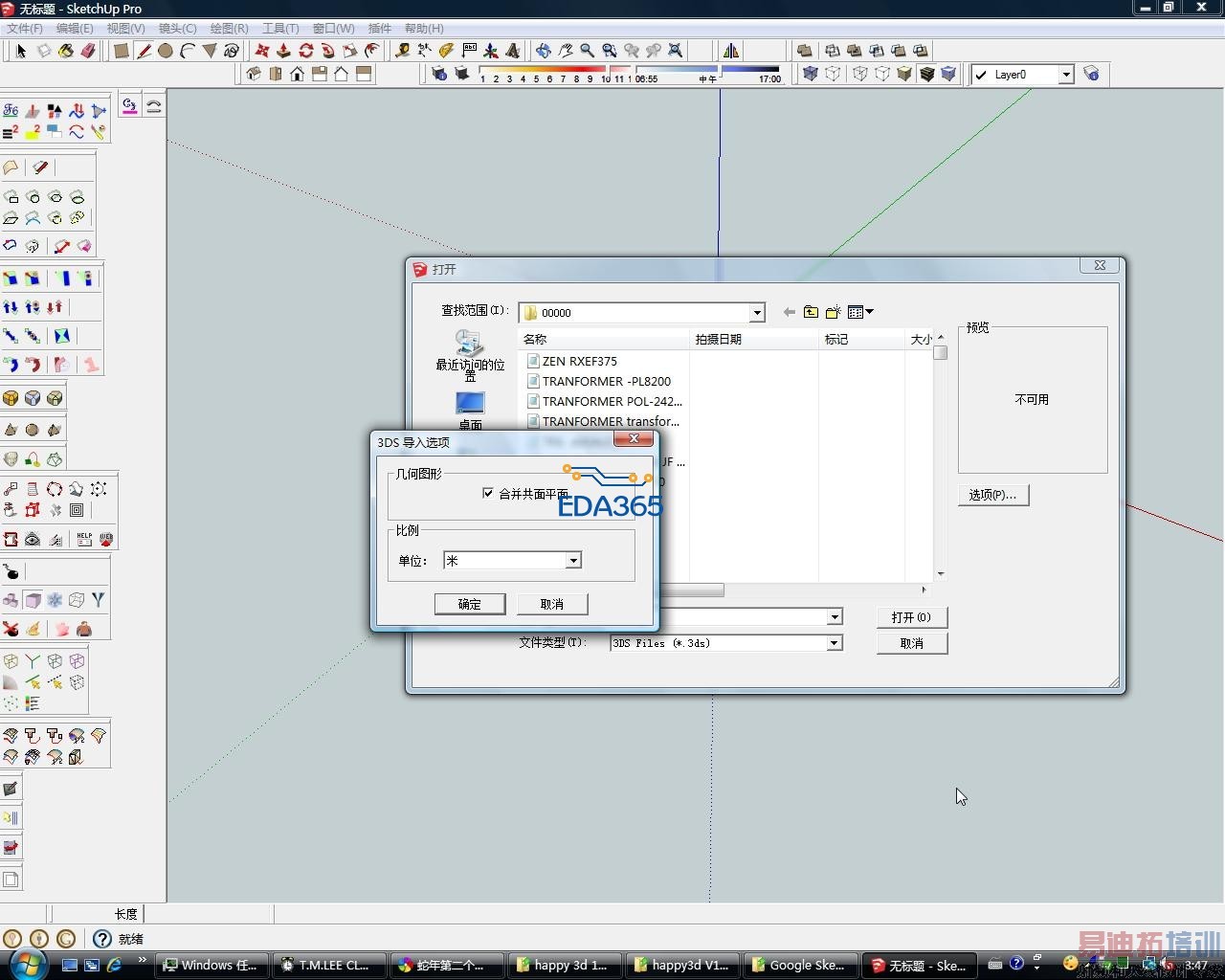Select the Orbit camera tool
The width and height of the screenshot is (1225, 980).
tap(543, 51)
